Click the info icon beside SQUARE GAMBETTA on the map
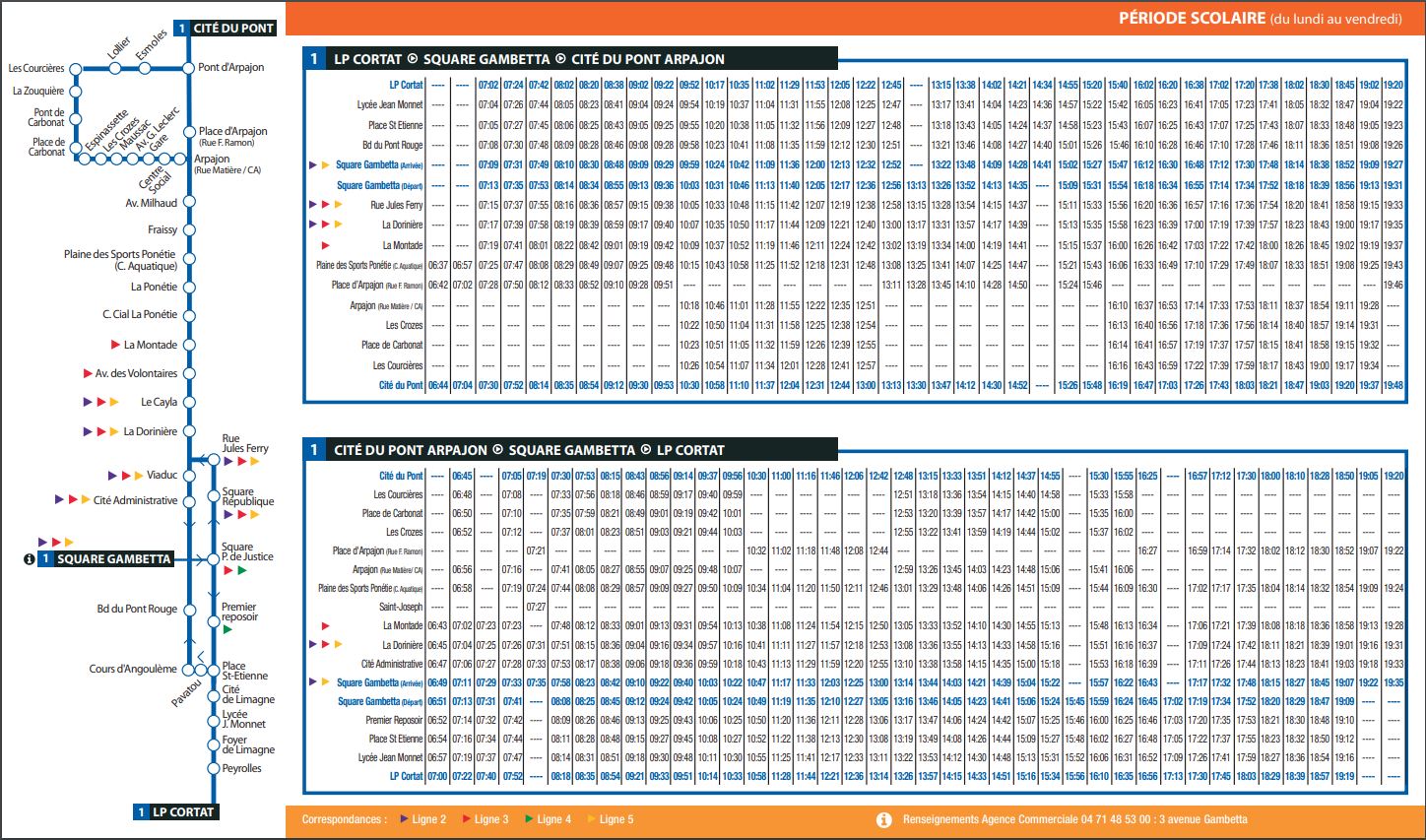The width and height of the screenshot is (1426, 840). point(29,559)
